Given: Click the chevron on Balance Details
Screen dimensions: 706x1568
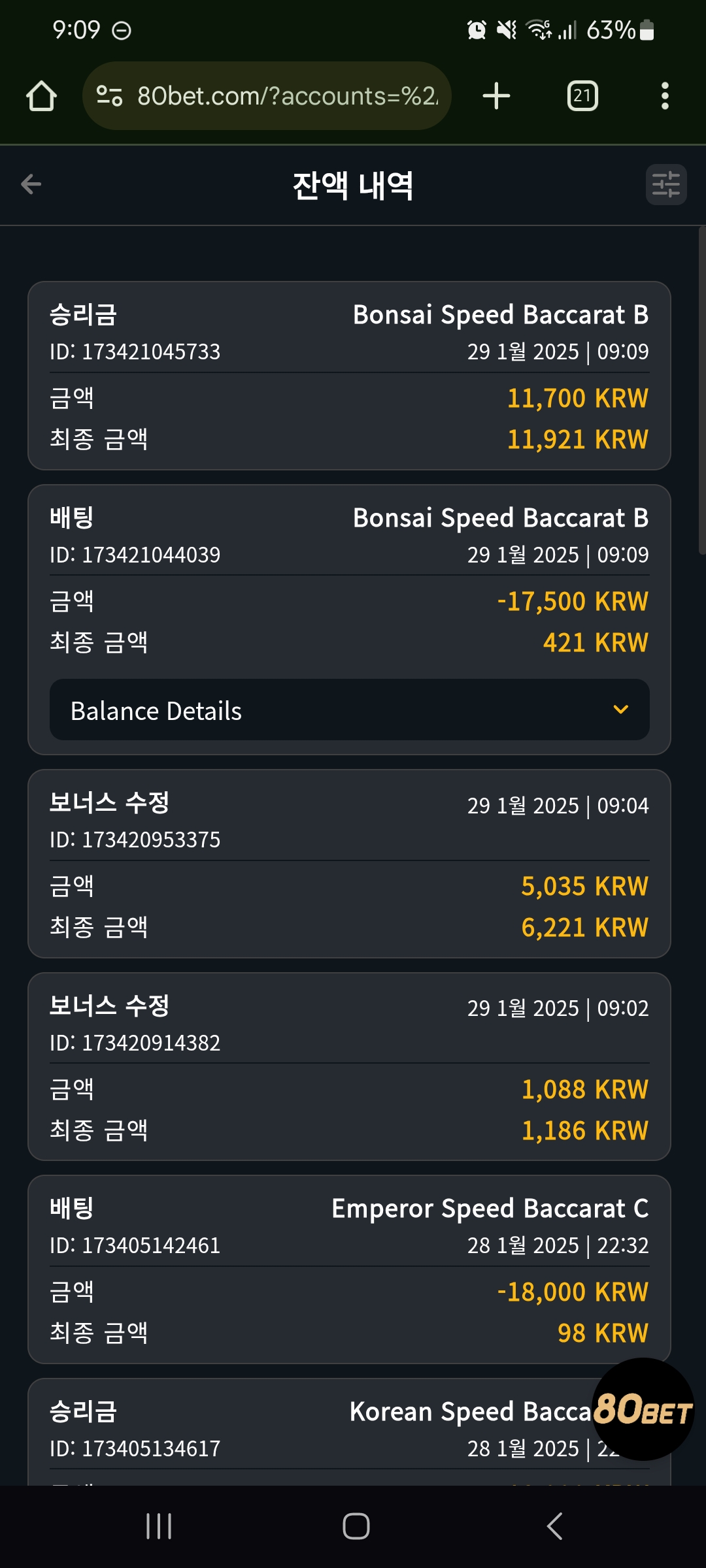Looking at the screenshot, I should click(621, 710).
